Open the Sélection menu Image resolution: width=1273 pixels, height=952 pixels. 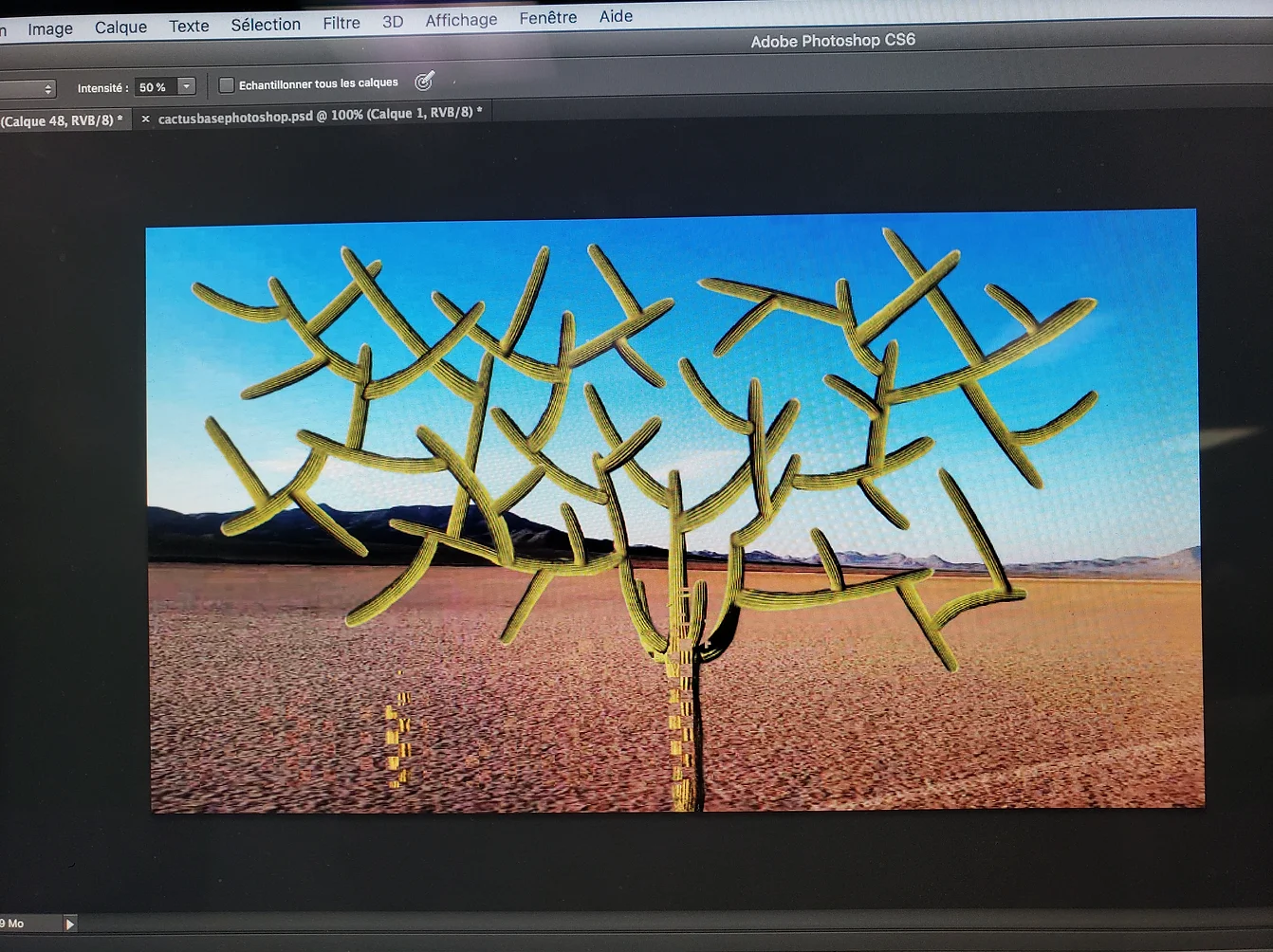point(266,25)
